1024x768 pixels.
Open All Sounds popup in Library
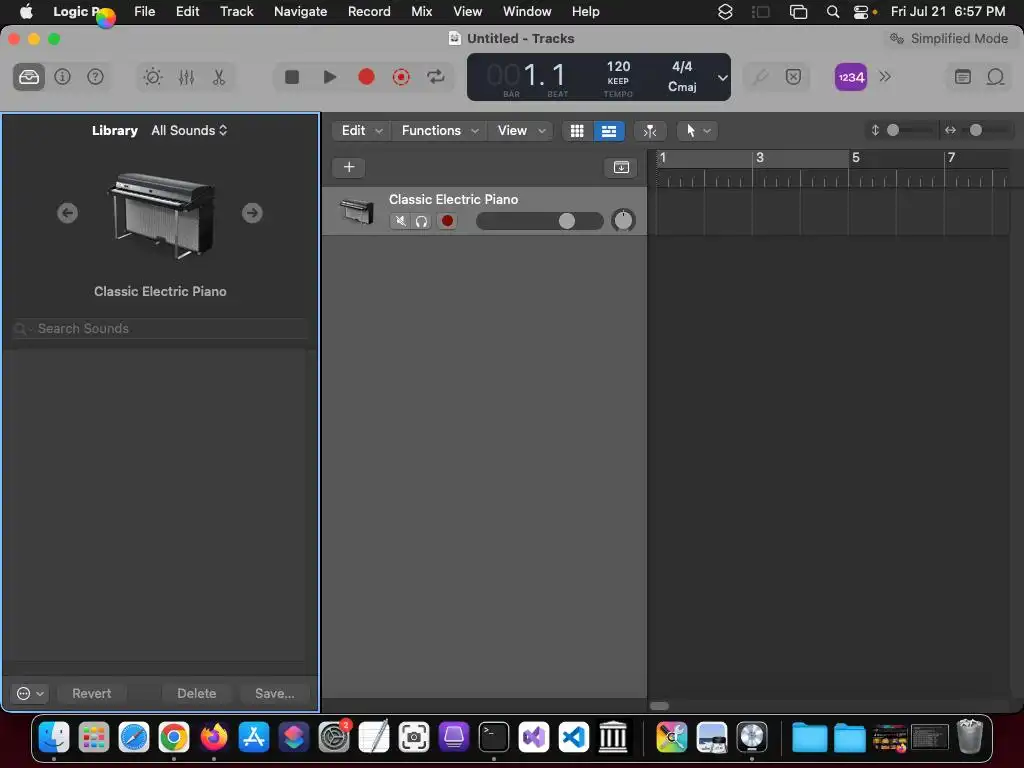[x=189, y=130]
